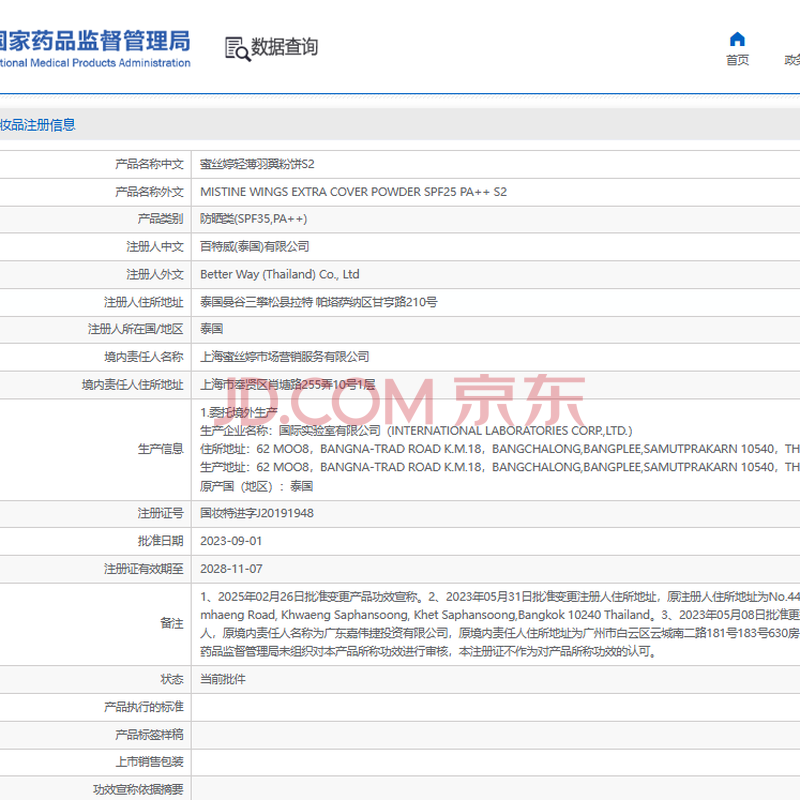Open the 首页 navigation text link
Image resolution: width=800 pixels, height=800 pixels.
point(737,60)
